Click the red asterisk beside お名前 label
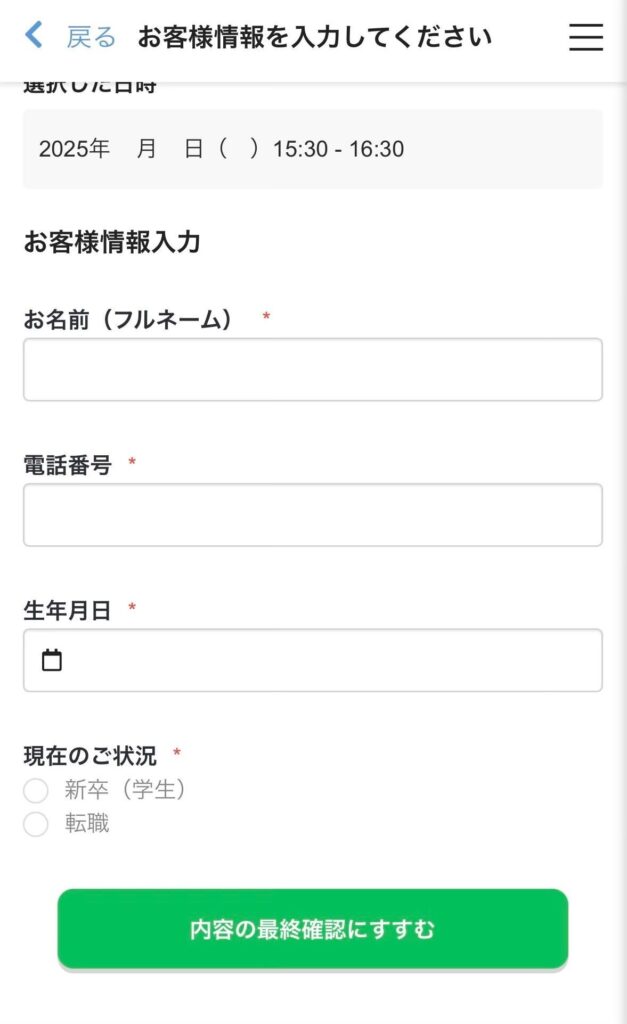The image size is (627, 1024). (x=266, y=317)
